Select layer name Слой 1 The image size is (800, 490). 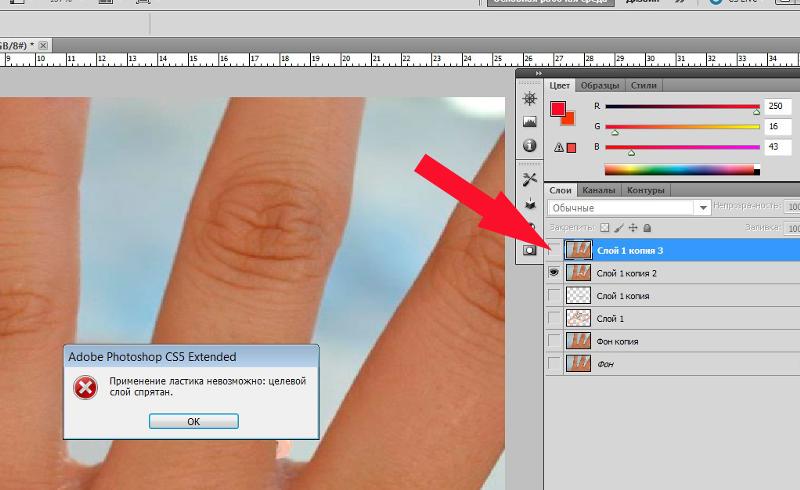(x=610, y=318)
